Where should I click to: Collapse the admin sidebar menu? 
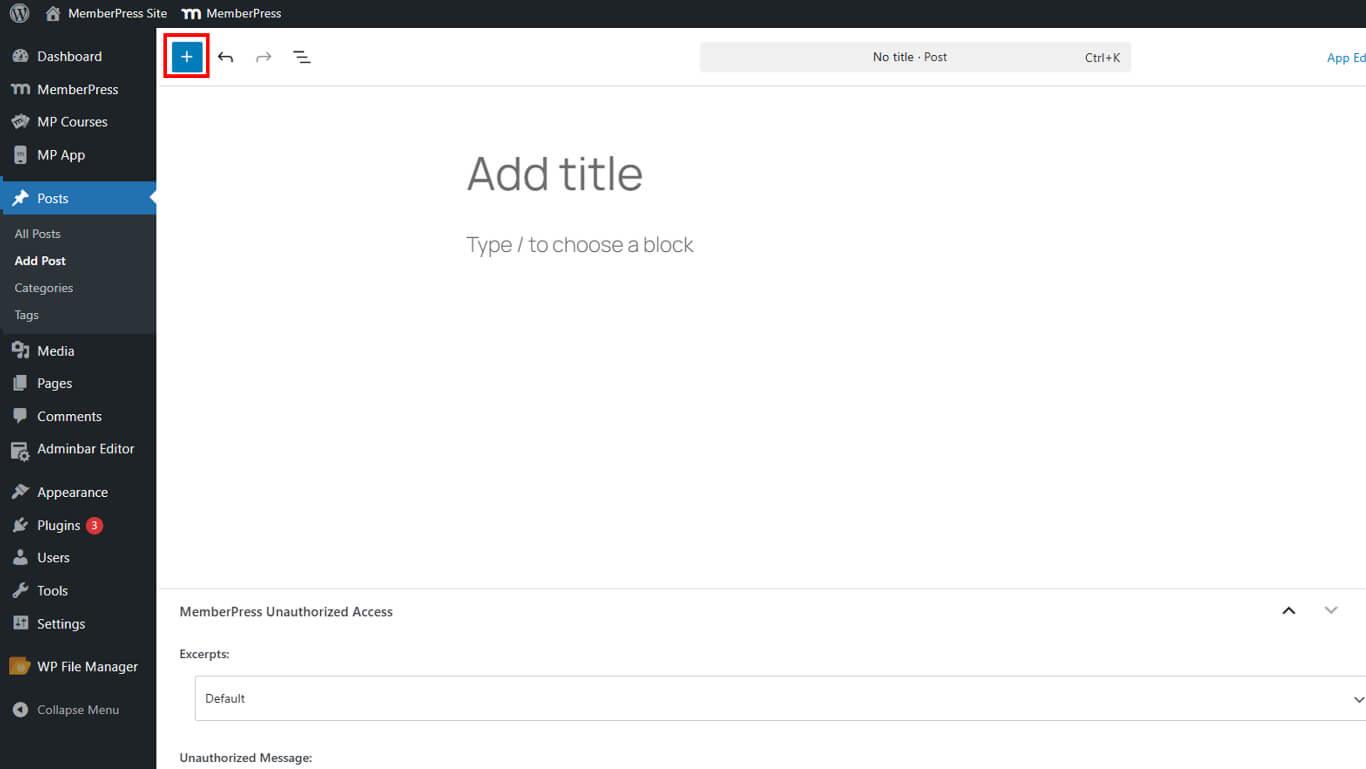coord(77,710)
